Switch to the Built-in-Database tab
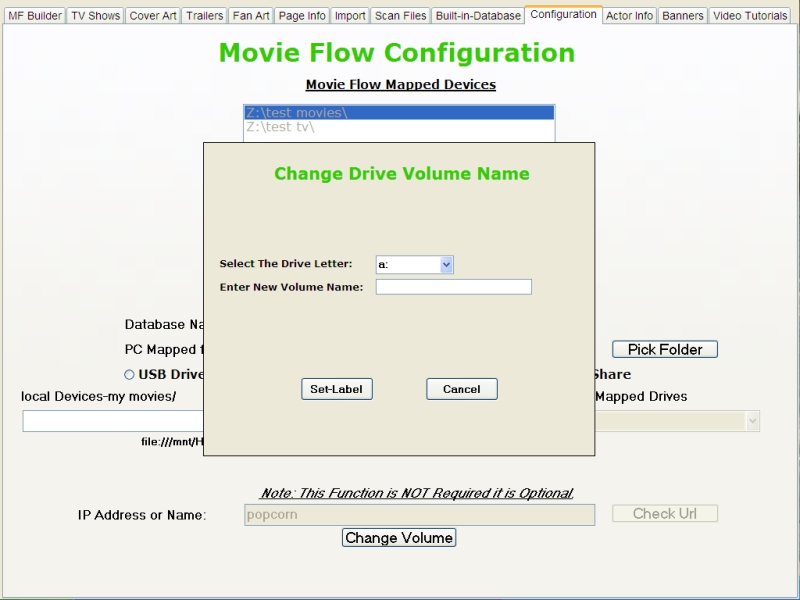The height and width of the screenshot is (600, 800). pyautogui.click(x=477, y=15)
